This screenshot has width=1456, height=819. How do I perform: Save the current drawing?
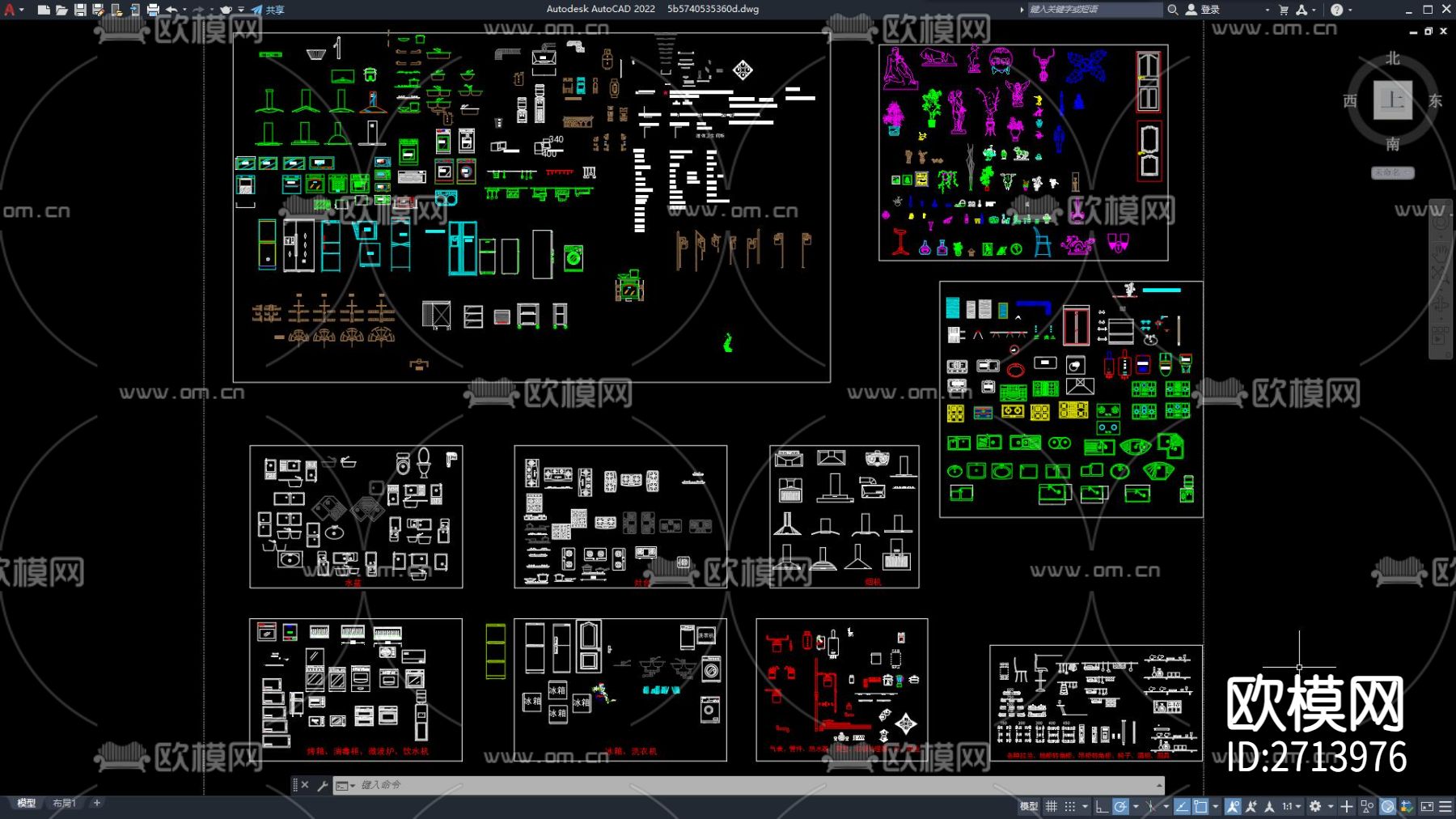80,10
